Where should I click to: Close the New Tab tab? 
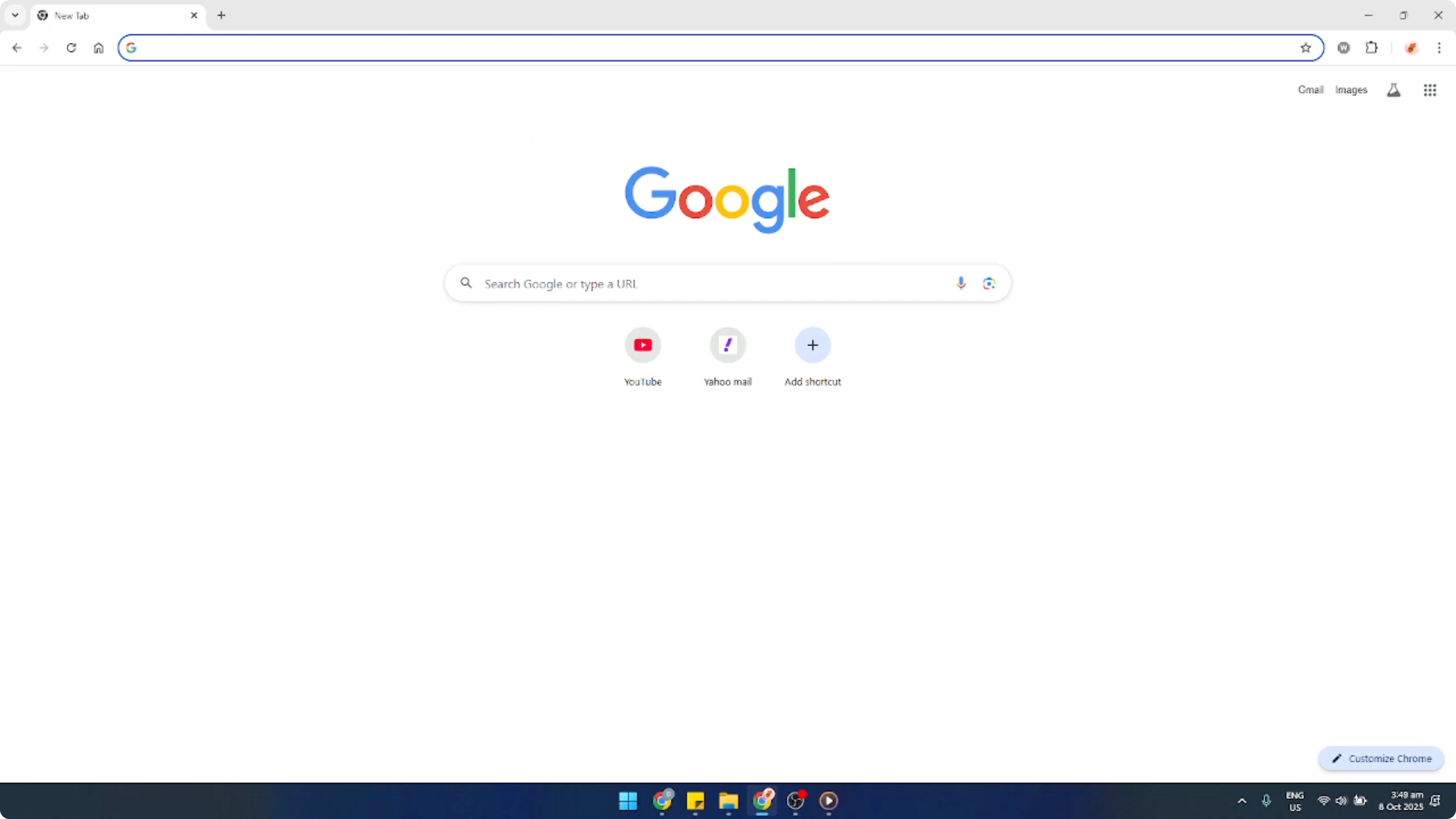click(194, 15)
